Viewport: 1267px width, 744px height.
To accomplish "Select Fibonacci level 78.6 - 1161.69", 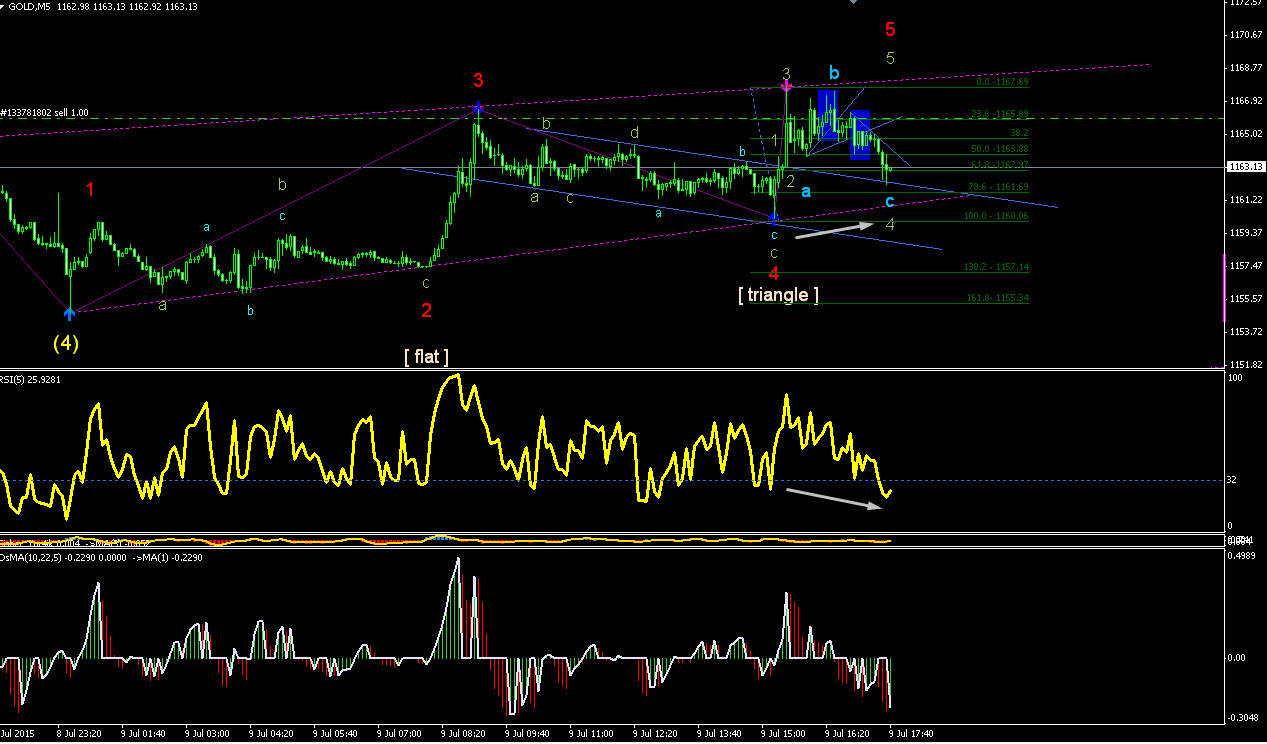I will [1000, 187].
